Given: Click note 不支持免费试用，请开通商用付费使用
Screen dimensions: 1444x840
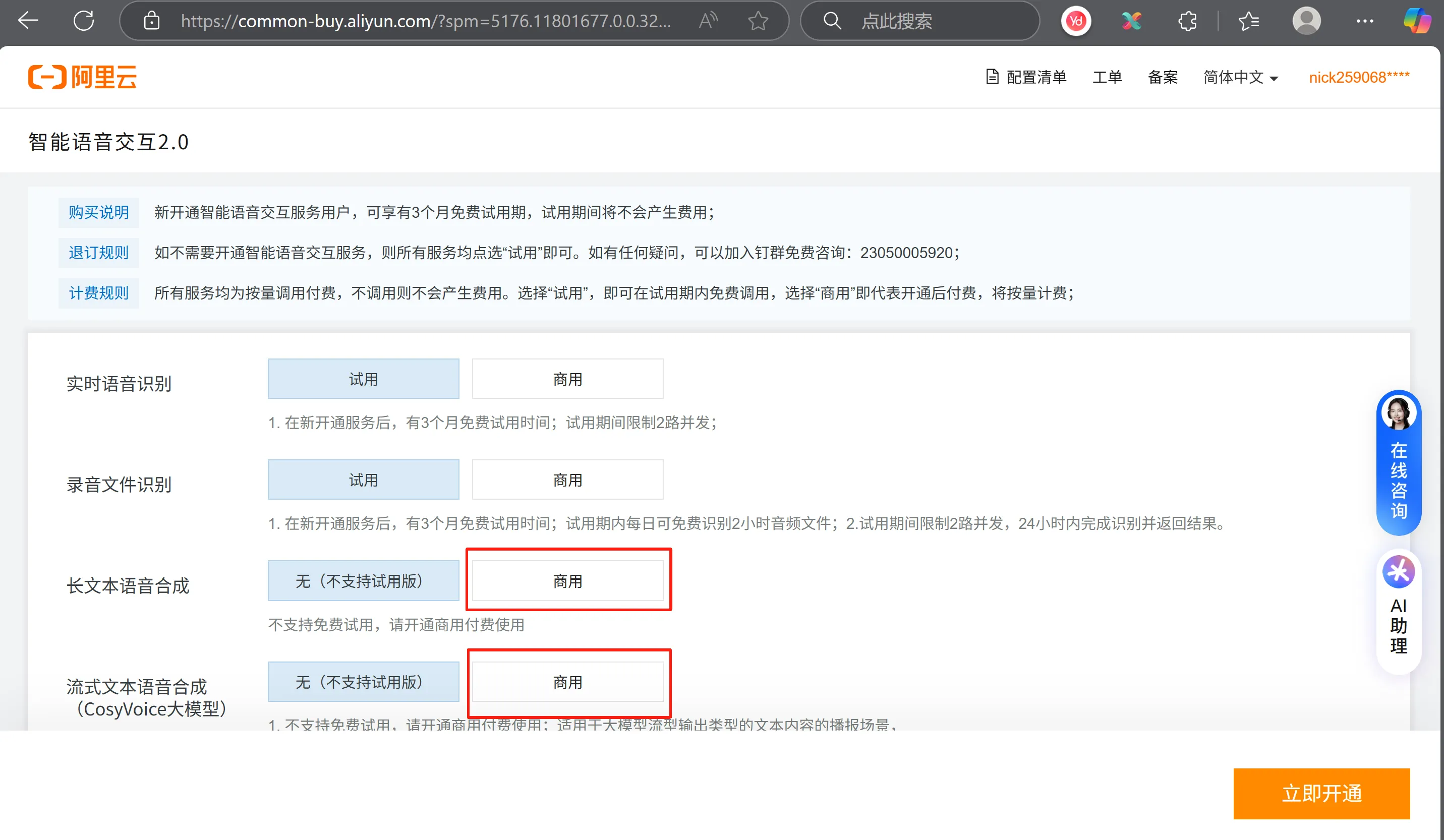Looking at the screenshot, I should point(396,624).
